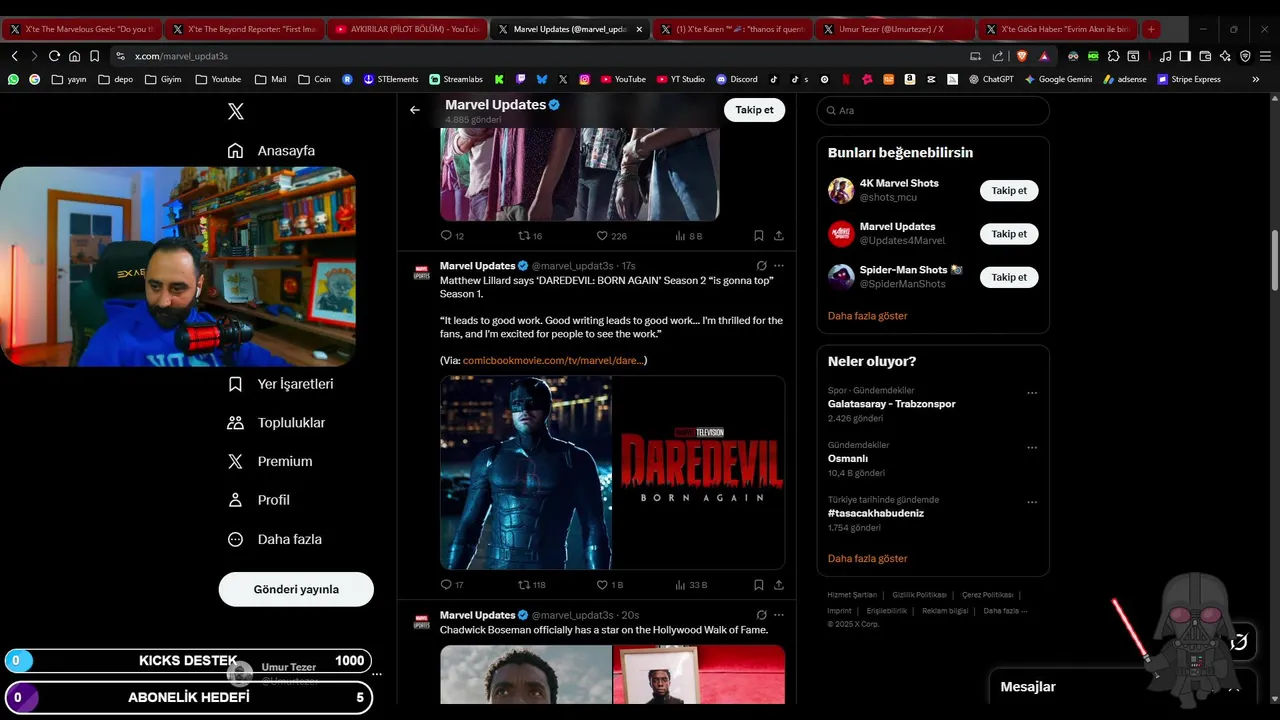Follow Marvel Updates @Updates4Marvel suggestion
The height and width of the screenshot is (720, 1280).
pos(1009,234)
